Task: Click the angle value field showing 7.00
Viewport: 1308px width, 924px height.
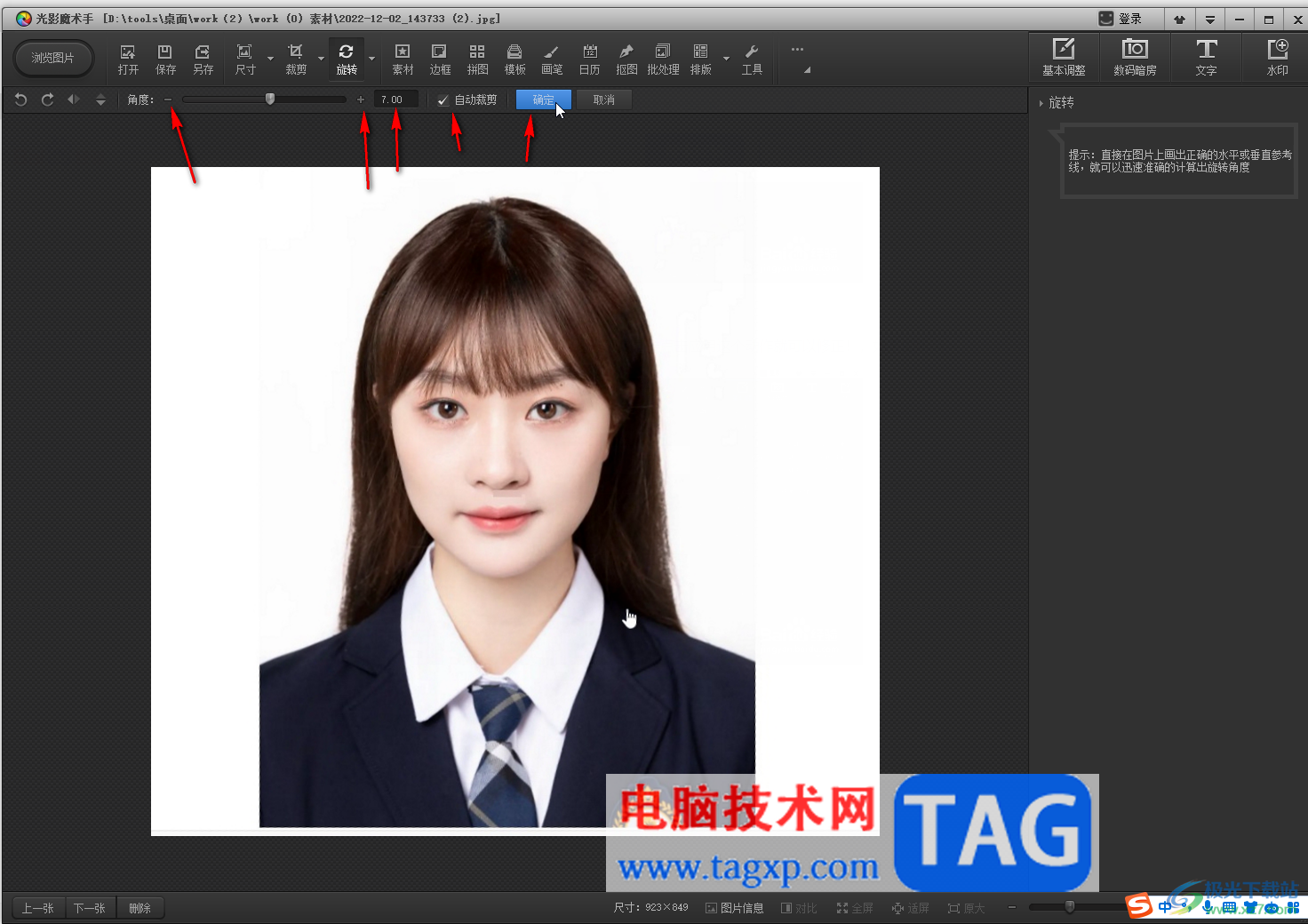Action: [x=396, y=100]
